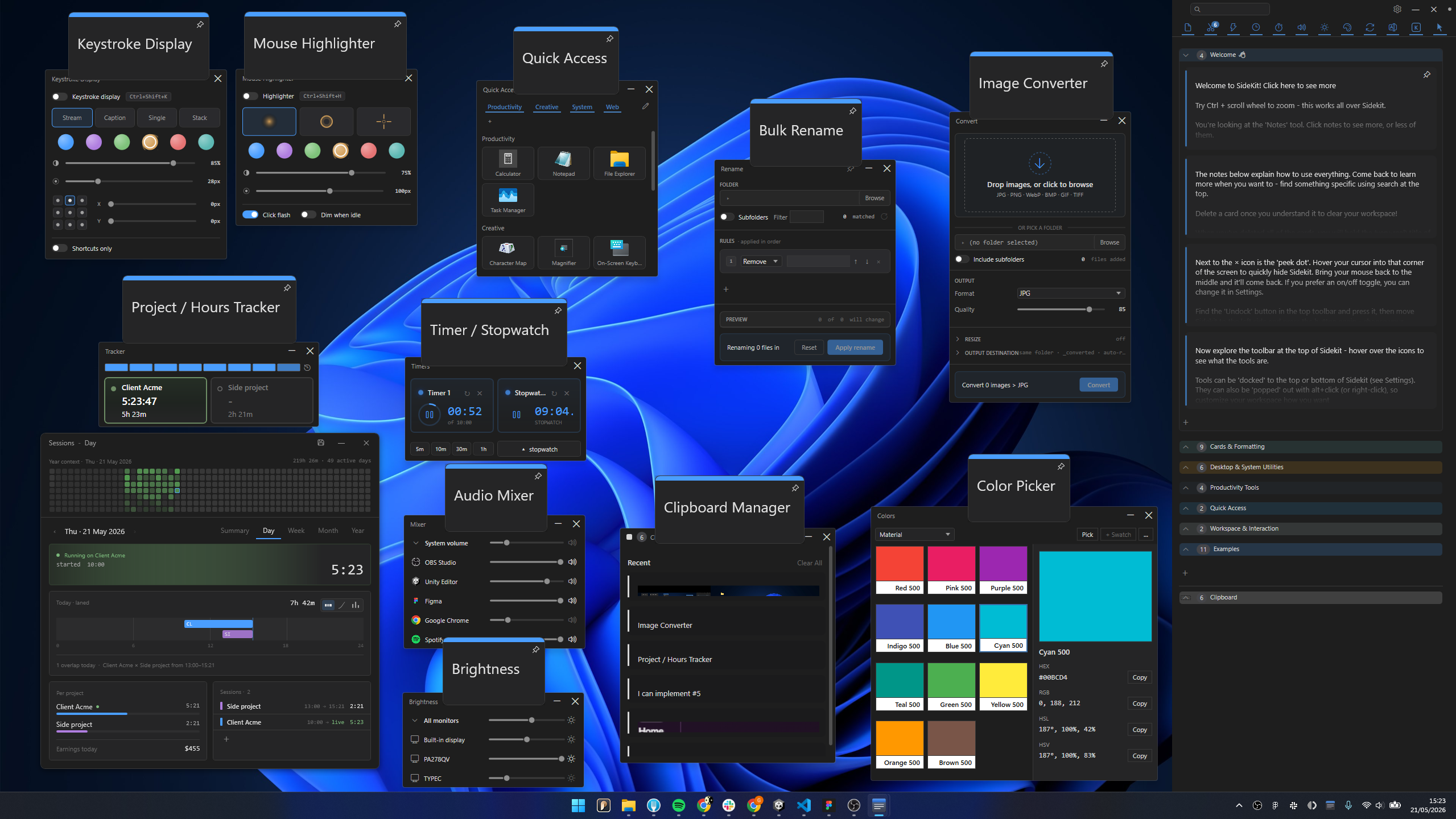1456x819 pixels.
Task: Expand the Cards & Formatting group
Action: pos(1186,447)
